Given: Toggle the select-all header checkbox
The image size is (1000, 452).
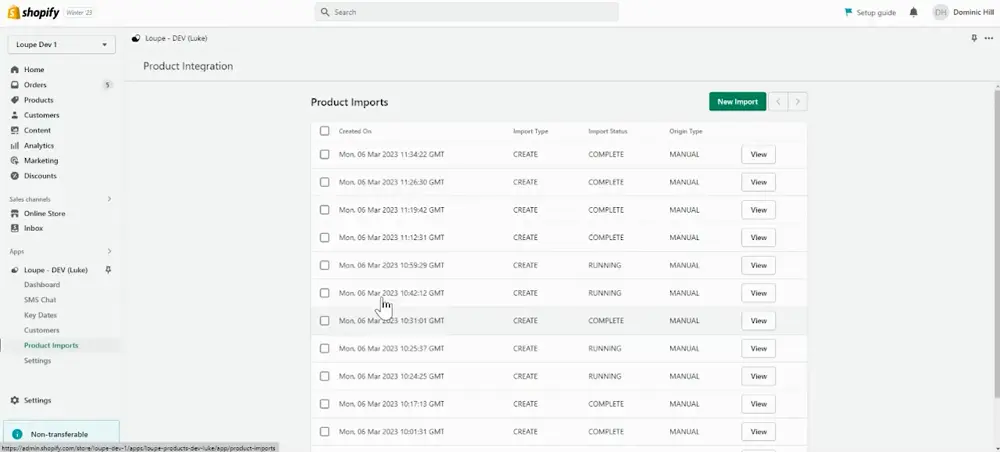Looking at the screenshot, I should tap(325, 131).
